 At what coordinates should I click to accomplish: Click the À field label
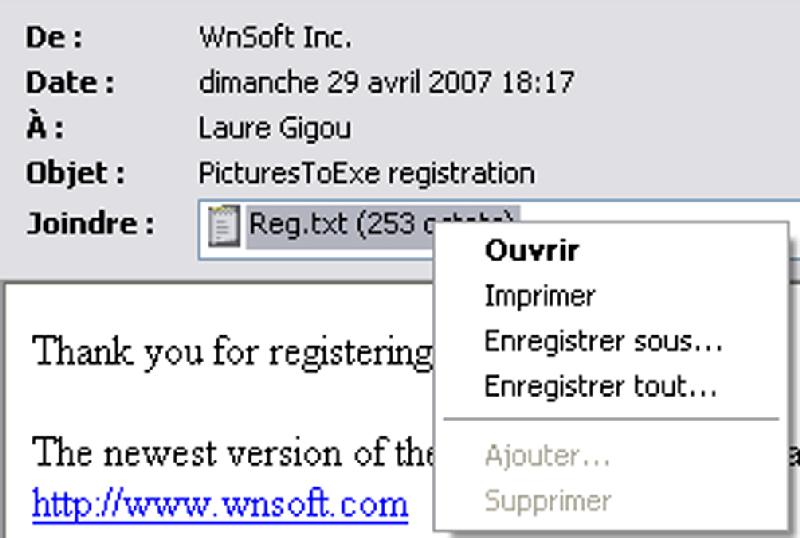[x=45, y=127]
